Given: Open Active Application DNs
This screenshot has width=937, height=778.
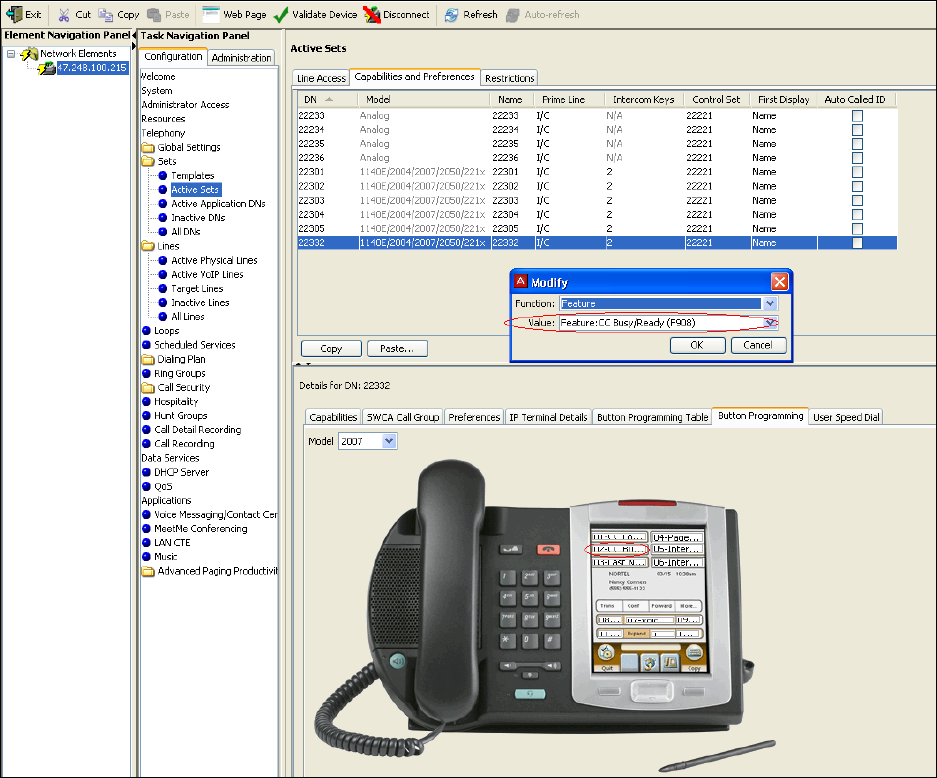Looking at the screenshot, I should 218,204.
